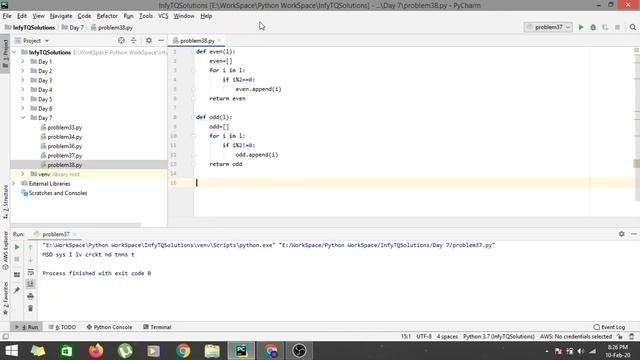Click the down-stack-trace arrow icon
Screen dimensions: 640x360
(30, 260)
